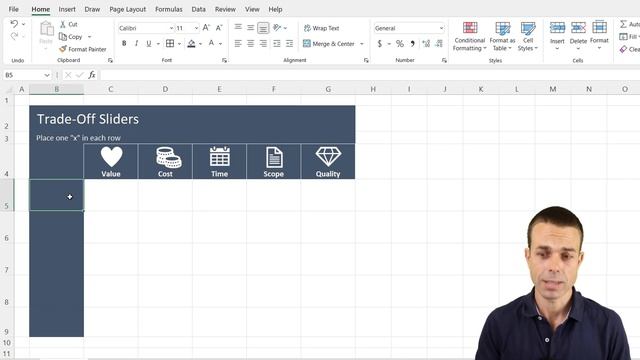Decrease font size with smaller A icon
The image size is (640, 360).
[219, 28]
